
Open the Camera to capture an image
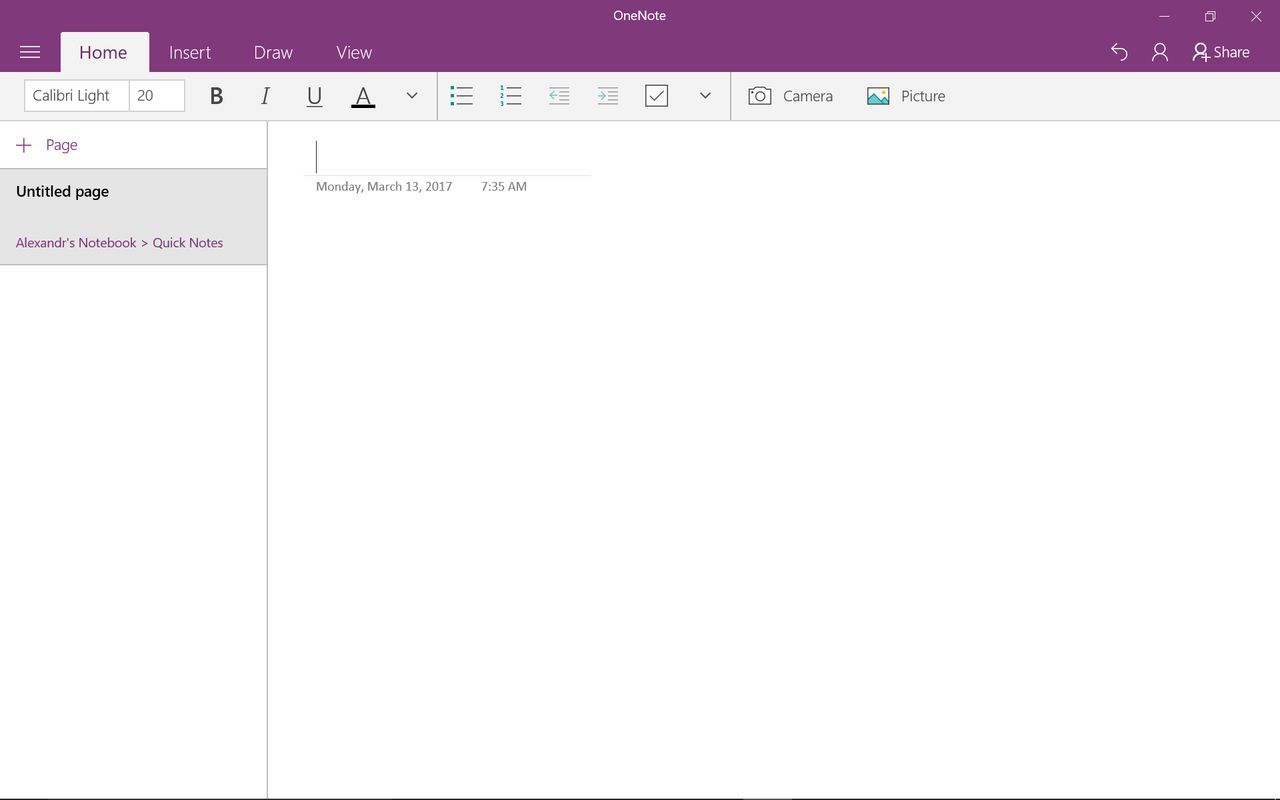coord(790,96)
